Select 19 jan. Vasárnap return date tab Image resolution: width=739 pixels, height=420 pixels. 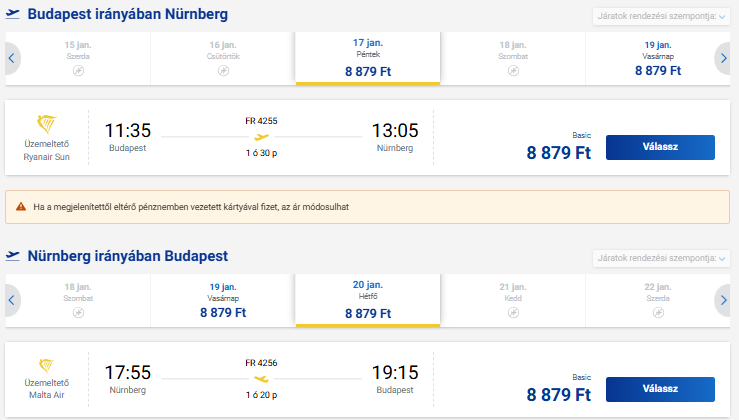[223, 300]
